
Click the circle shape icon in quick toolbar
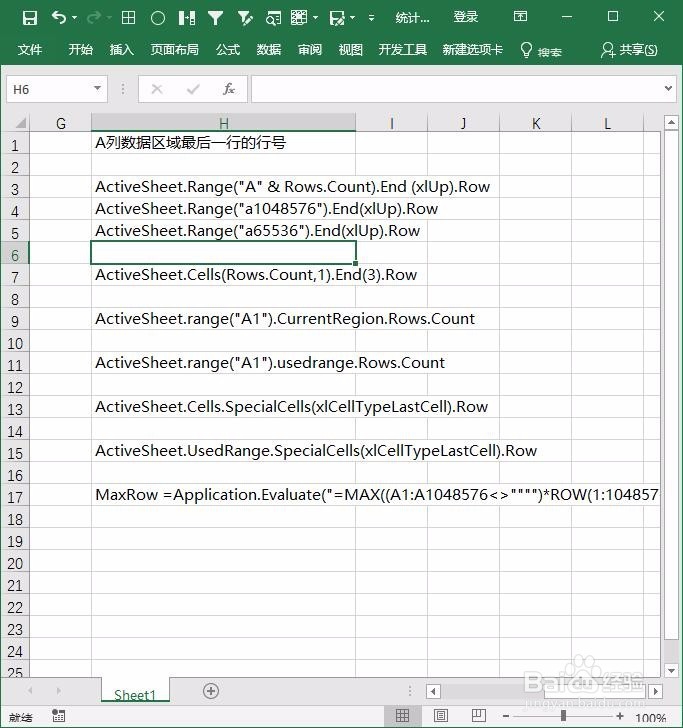158,18
